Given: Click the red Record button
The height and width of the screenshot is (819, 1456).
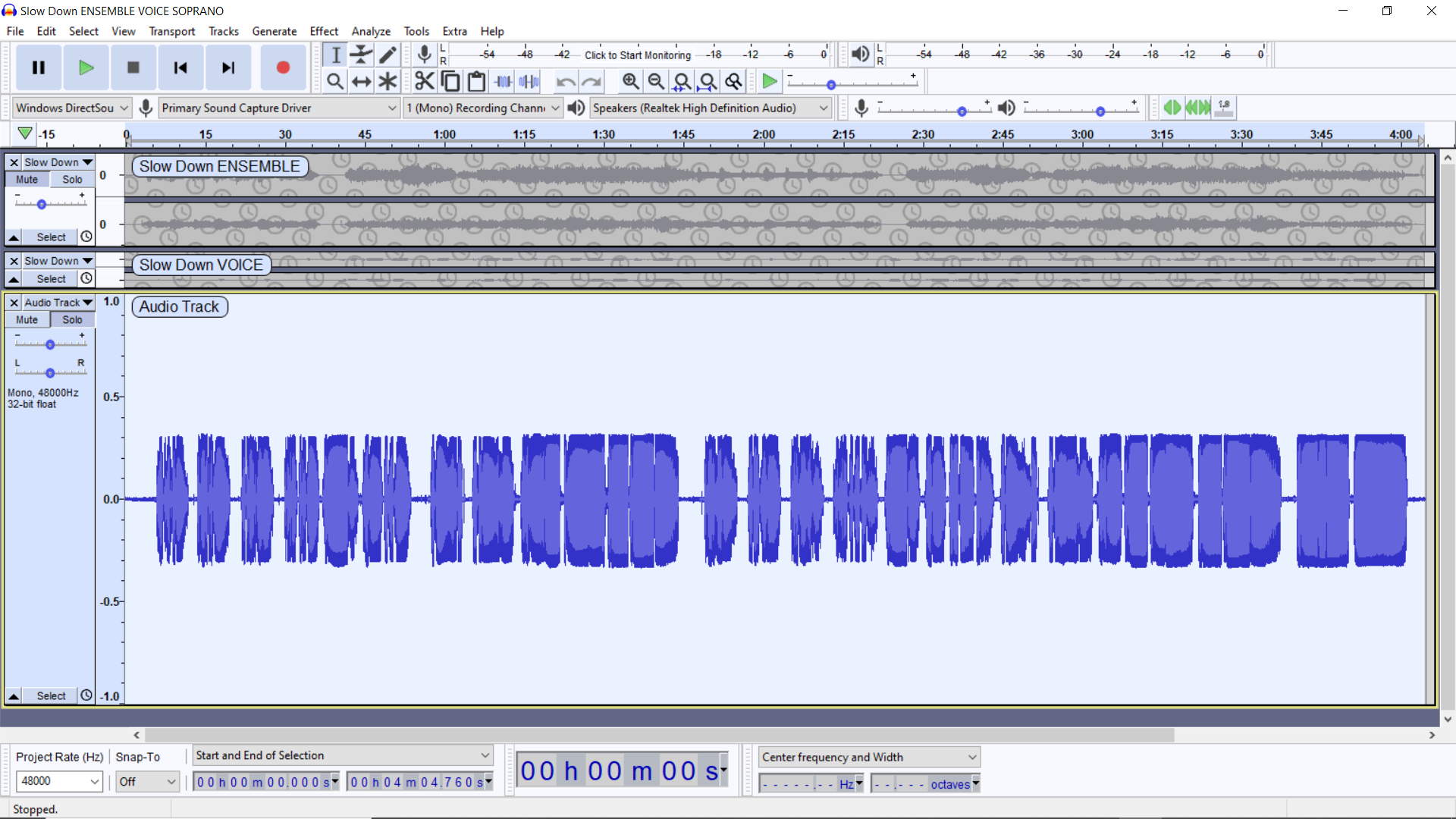Looking at the screenshot, I should pos(283,67).
